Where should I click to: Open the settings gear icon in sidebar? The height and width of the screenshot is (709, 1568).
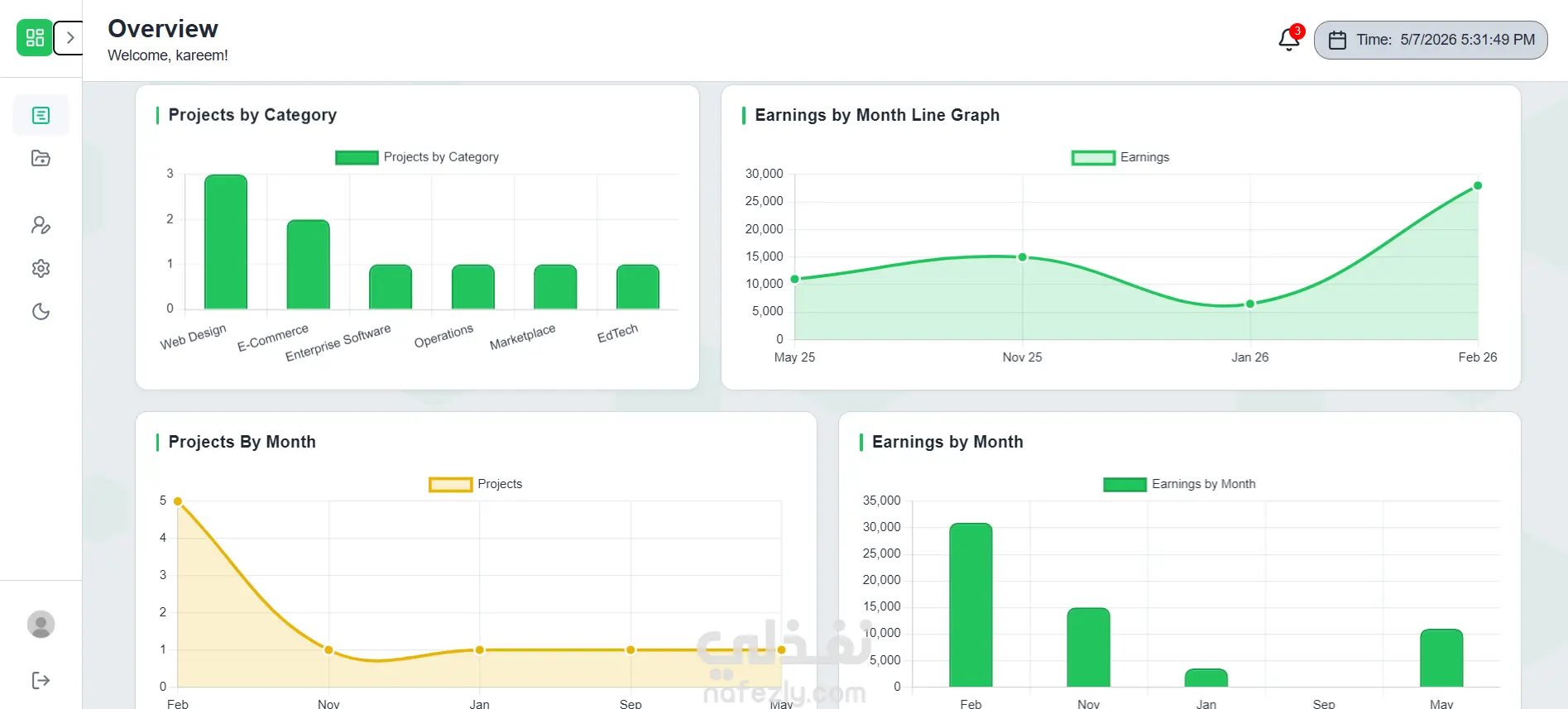tap(41, 268)
